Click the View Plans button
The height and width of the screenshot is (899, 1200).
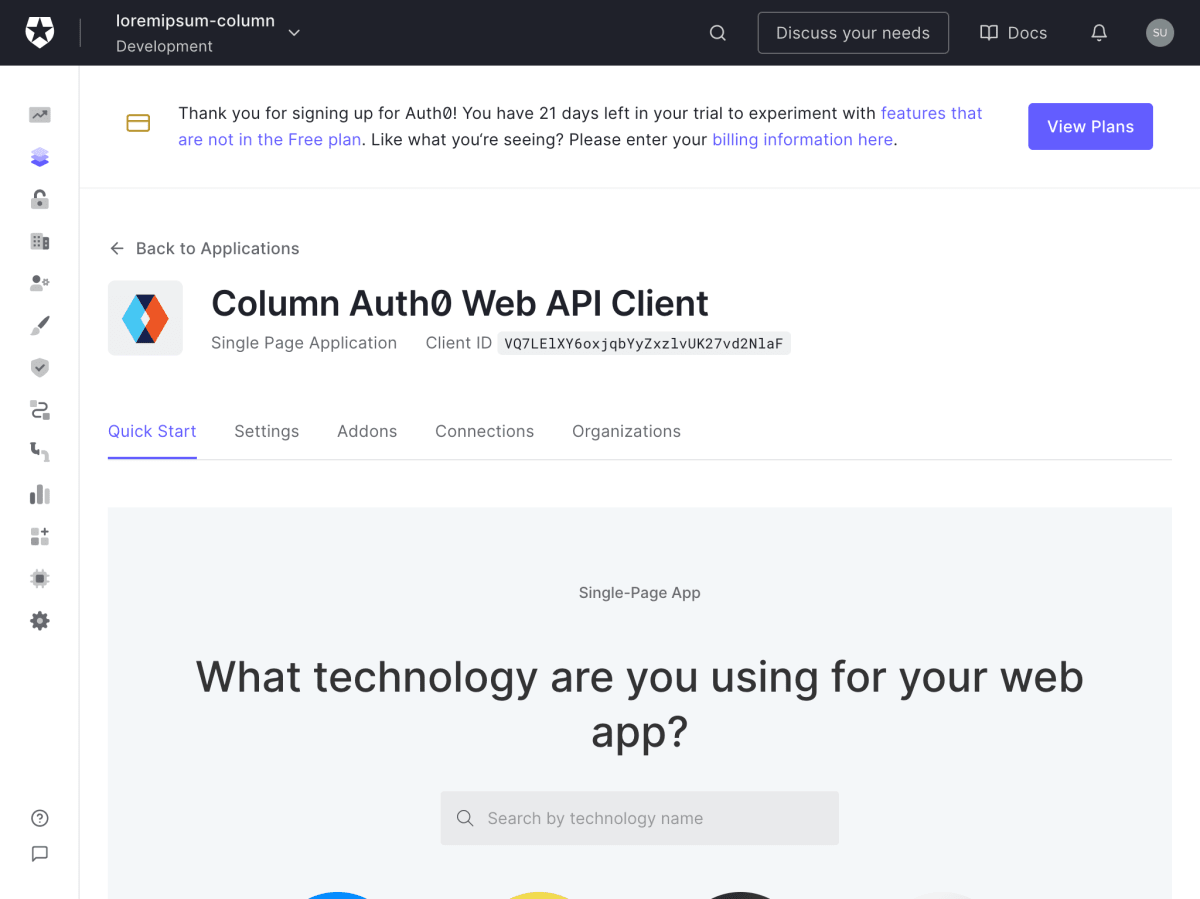[1090, 126]
